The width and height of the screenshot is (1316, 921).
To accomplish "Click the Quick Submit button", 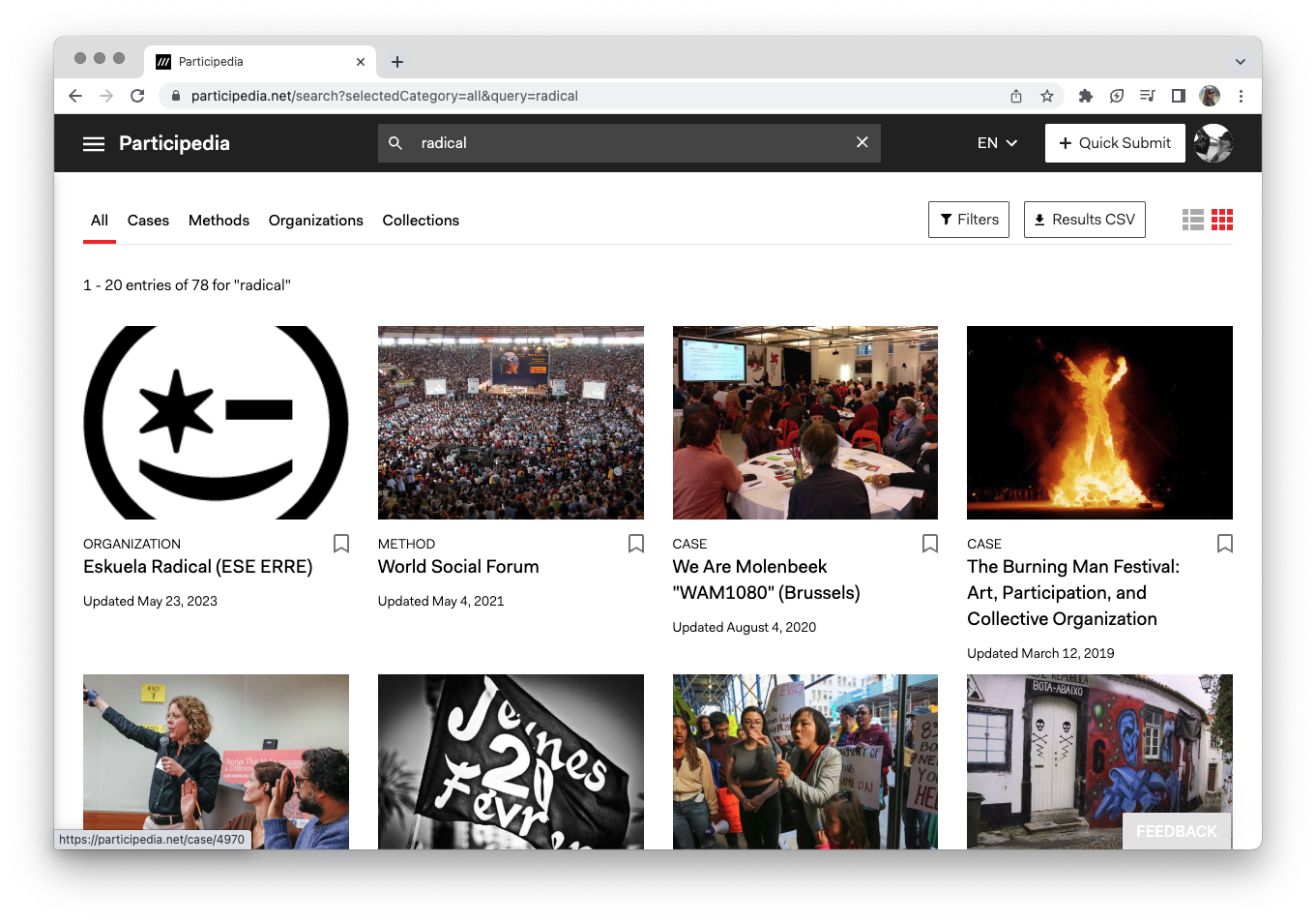I will click(x=1114, y=143).
